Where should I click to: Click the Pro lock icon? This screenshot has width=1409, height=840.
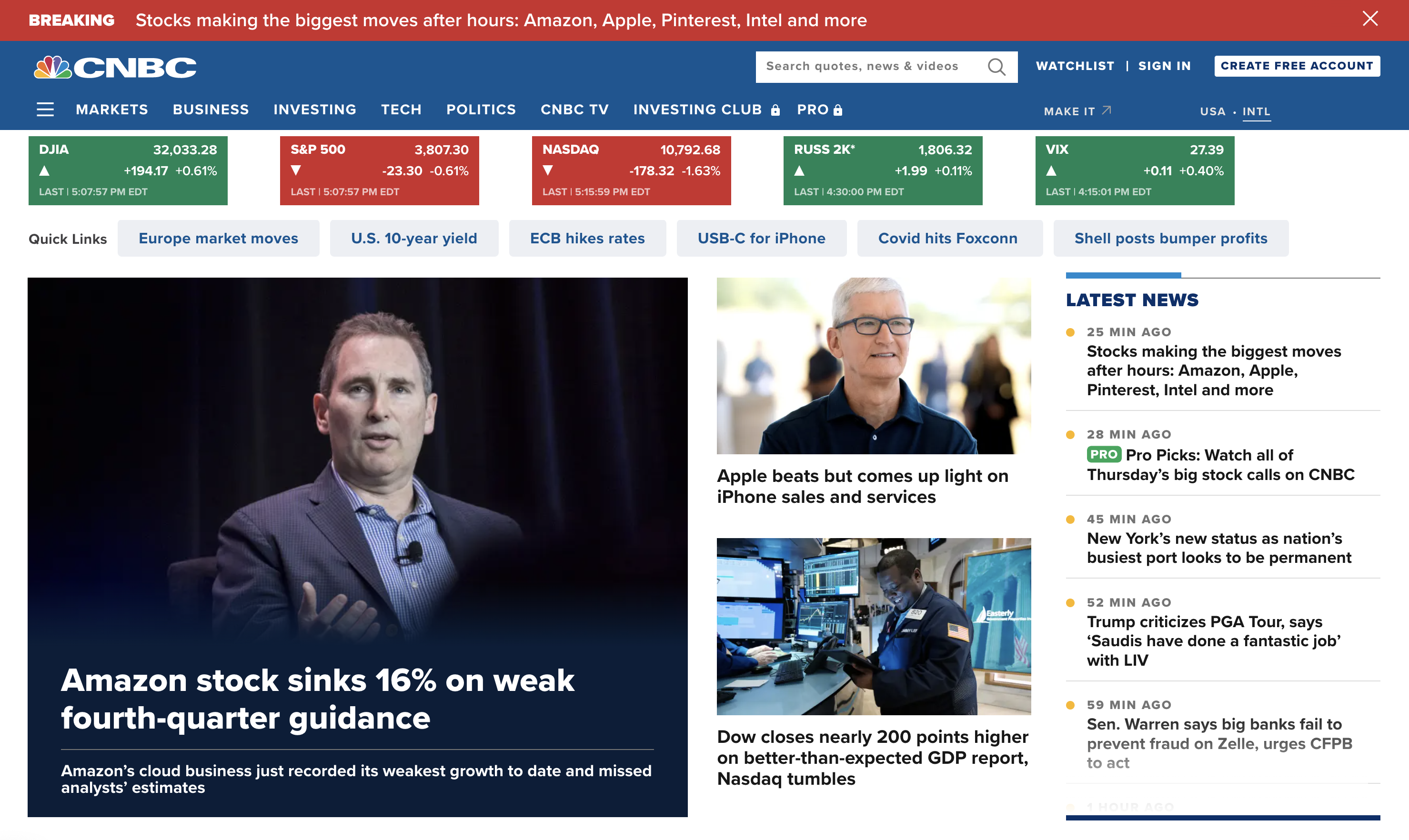coord(838,110)
